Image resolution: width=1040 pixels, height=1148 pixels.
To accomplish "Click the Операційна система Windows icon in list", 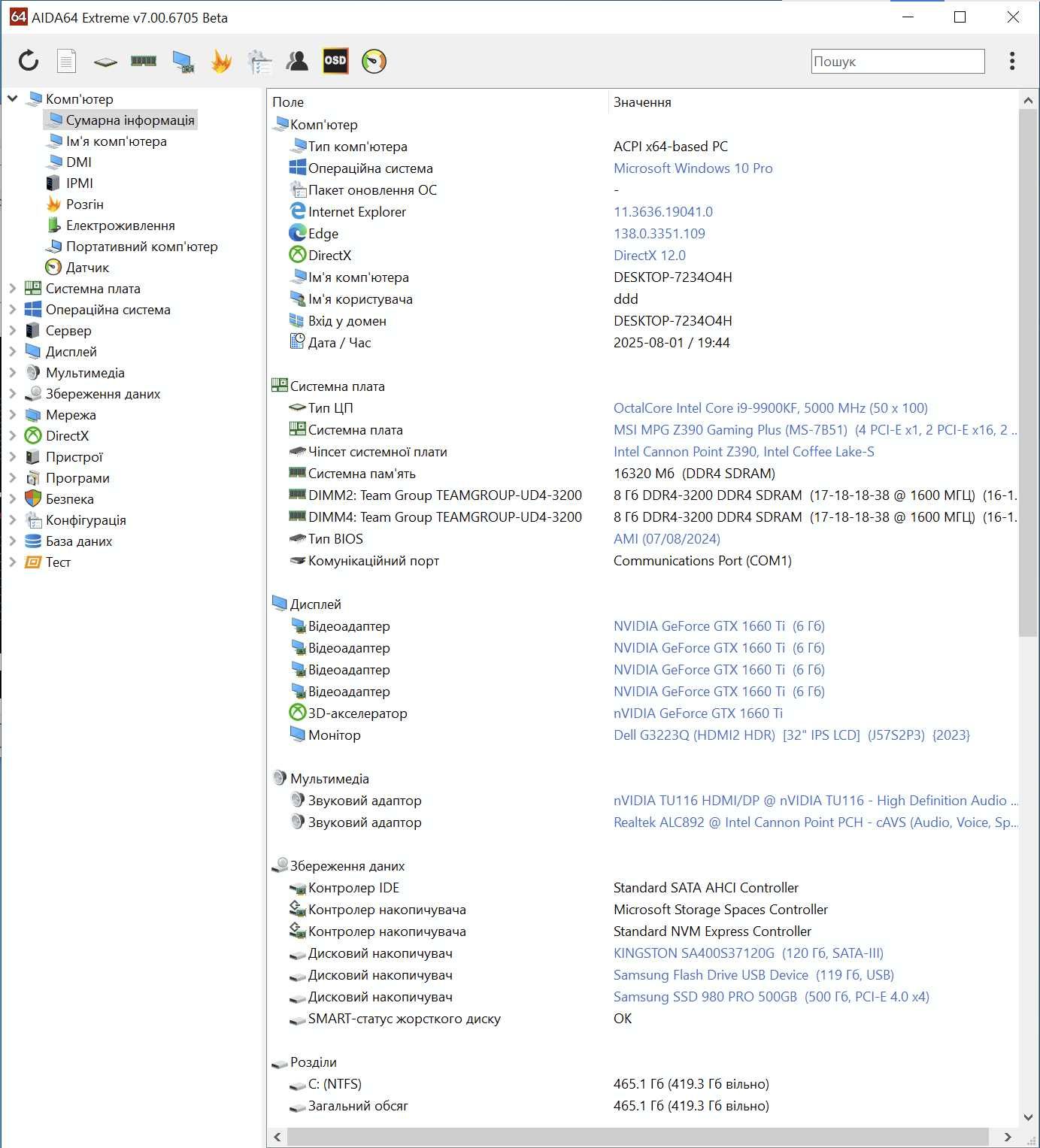I will (298, 168).
